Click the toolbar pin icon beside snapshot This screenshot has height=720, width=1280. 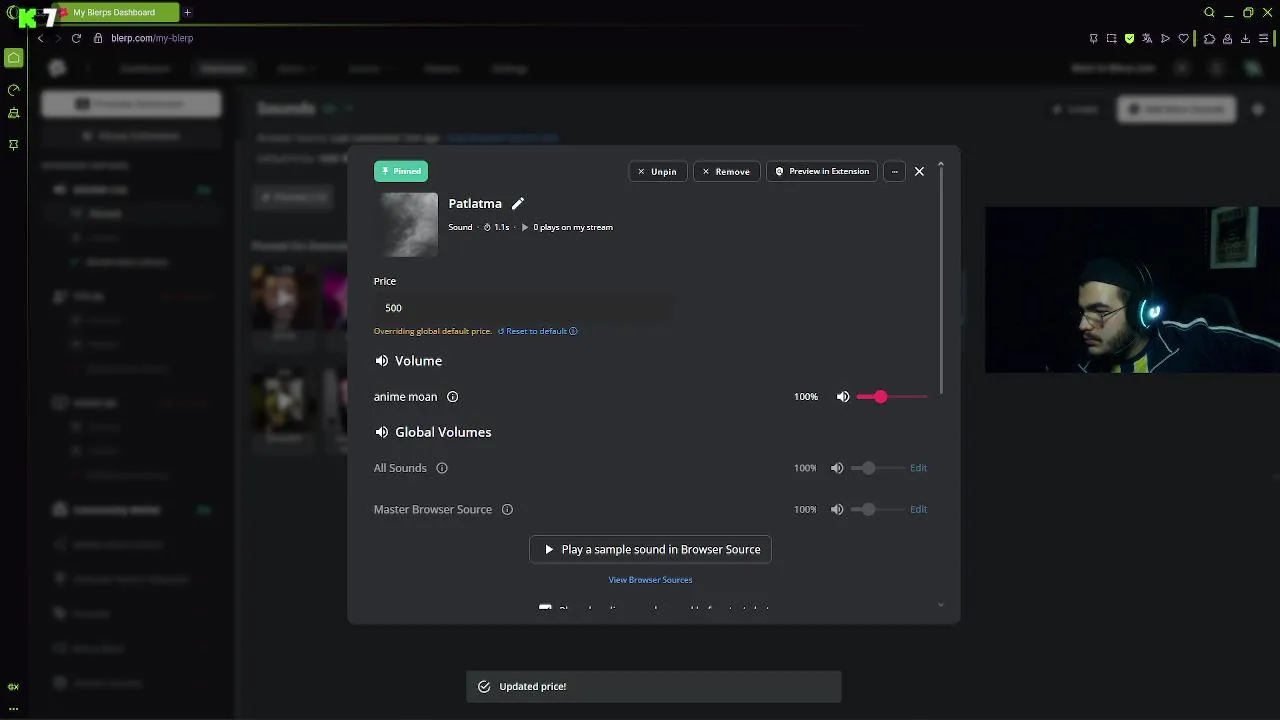[1093, 38]
